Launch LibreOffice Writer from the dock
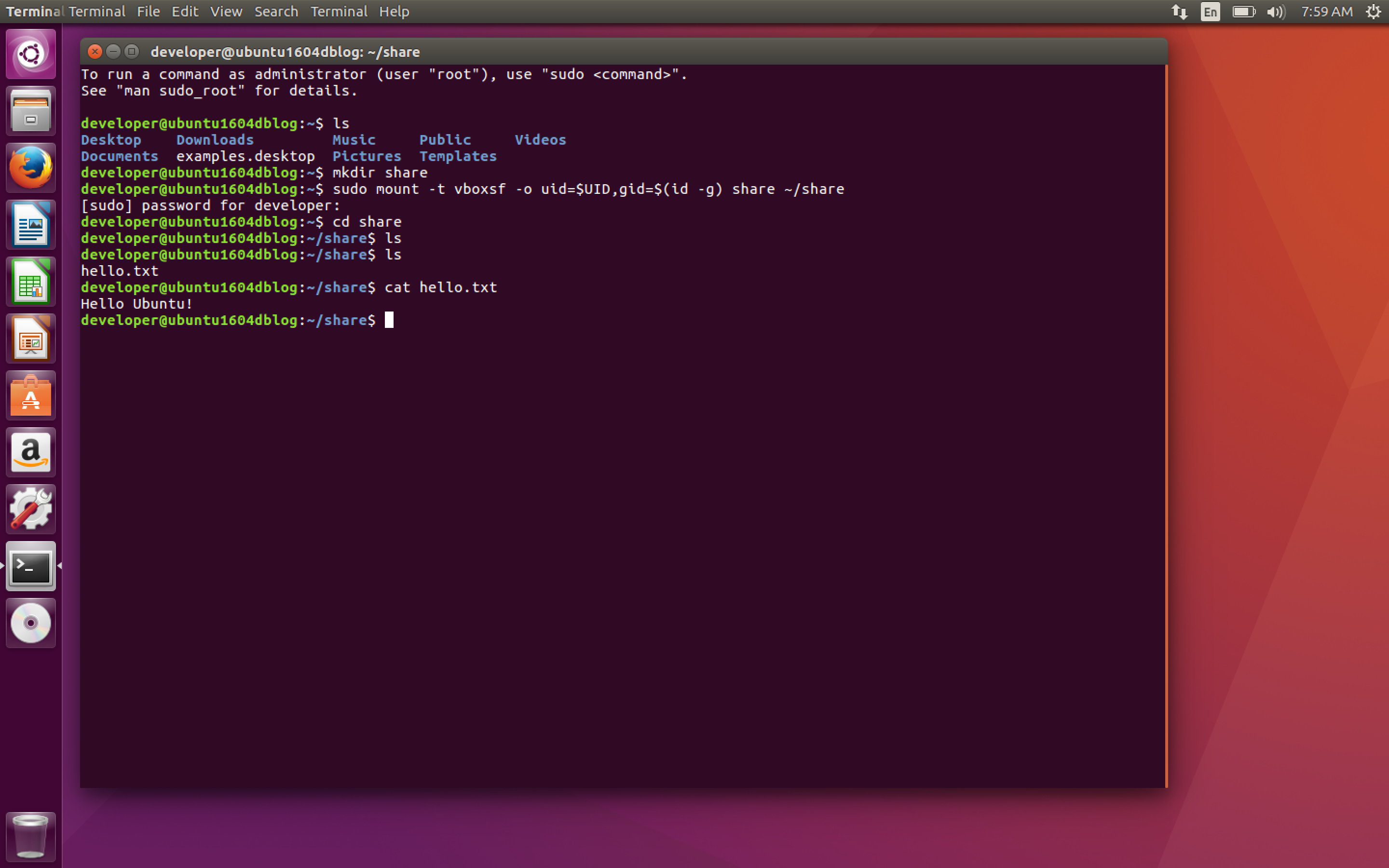 [x=30, y=224]
